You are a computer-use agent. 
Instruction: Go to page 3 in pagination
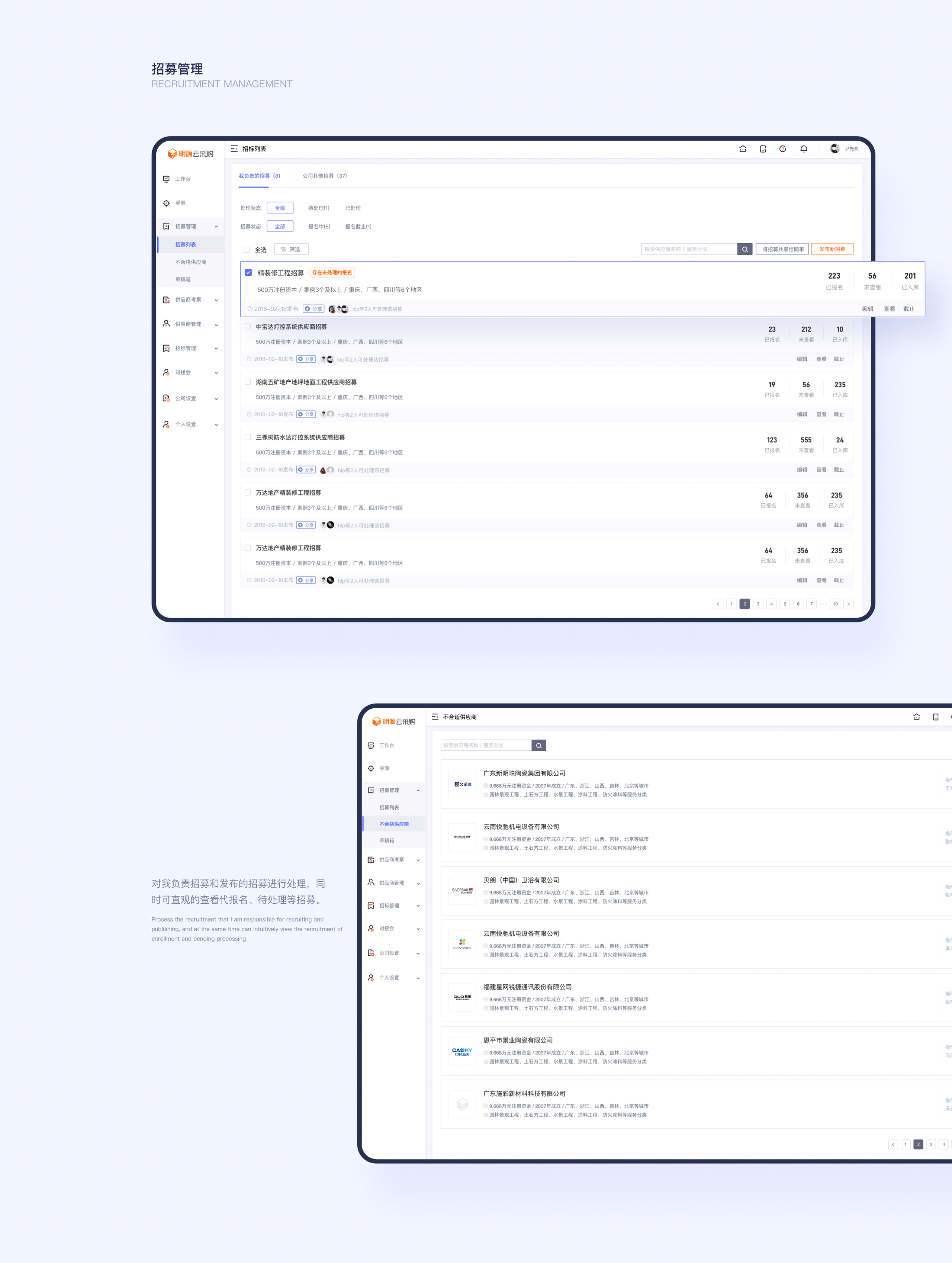pyautogui.click(x=758, y=604)
